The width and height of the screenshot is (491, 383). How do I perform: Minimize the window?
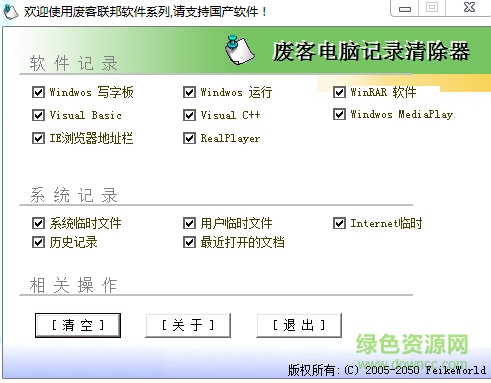[x=405, y=8]
